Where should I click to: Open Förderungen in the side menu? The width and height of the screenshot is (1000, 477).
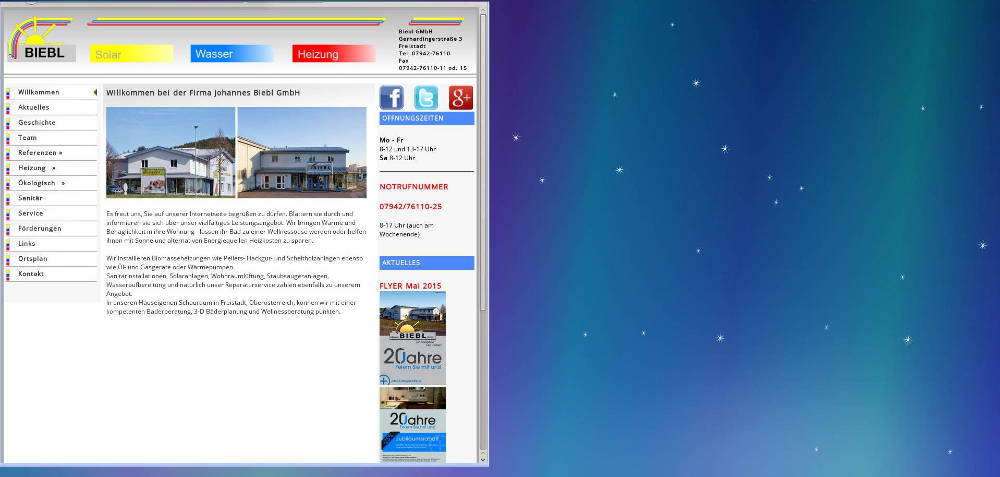click(51, 228)
